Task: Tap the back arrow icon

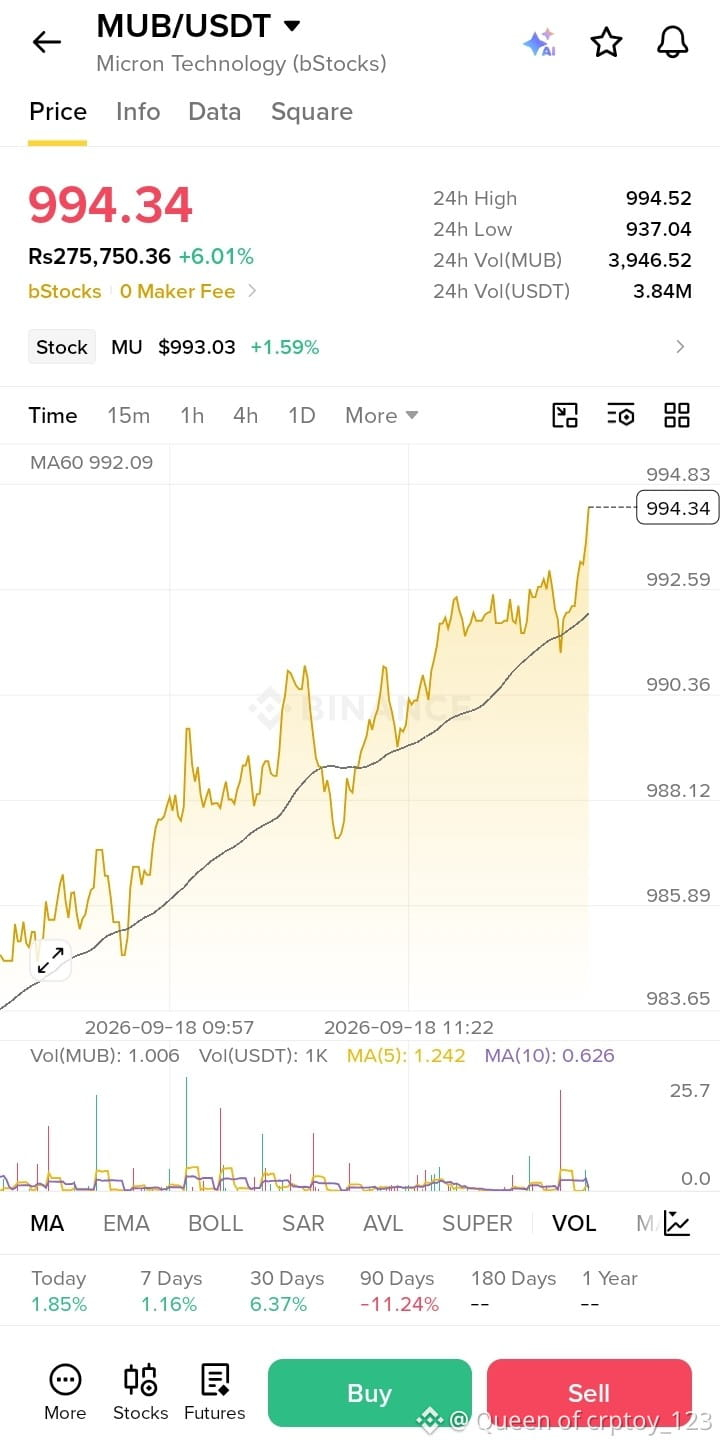Action: click(47, 42)
